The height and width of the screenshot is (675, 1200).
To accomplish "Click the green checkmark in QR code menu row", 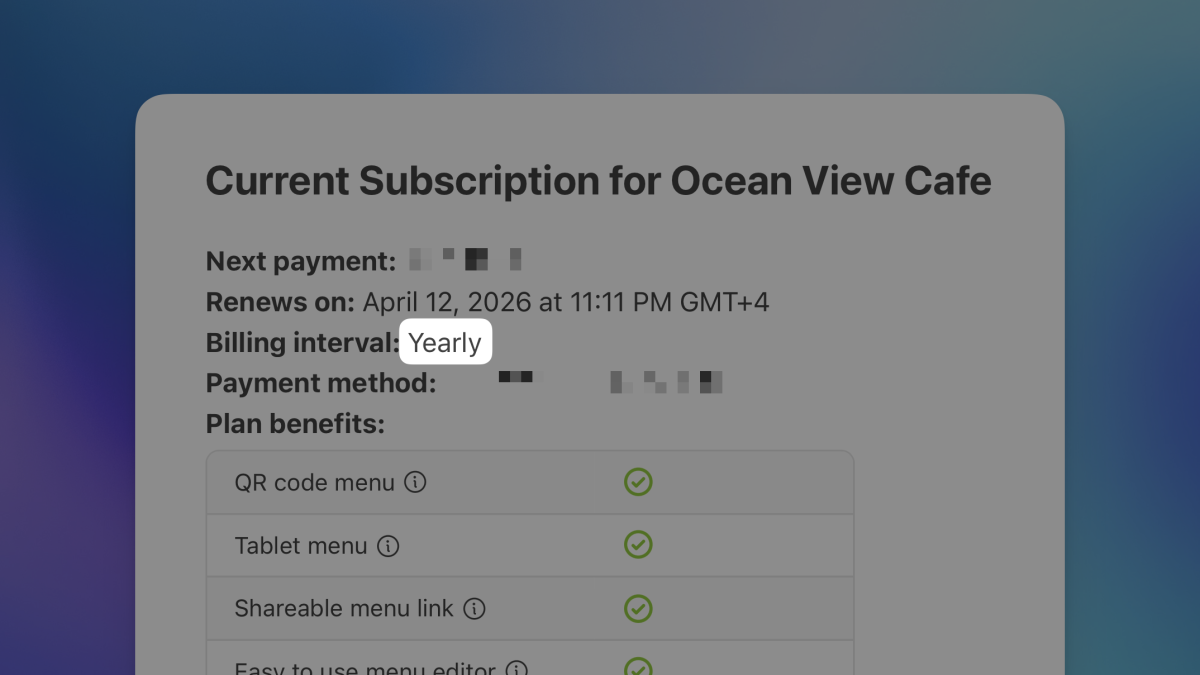I will coord(638,482).
